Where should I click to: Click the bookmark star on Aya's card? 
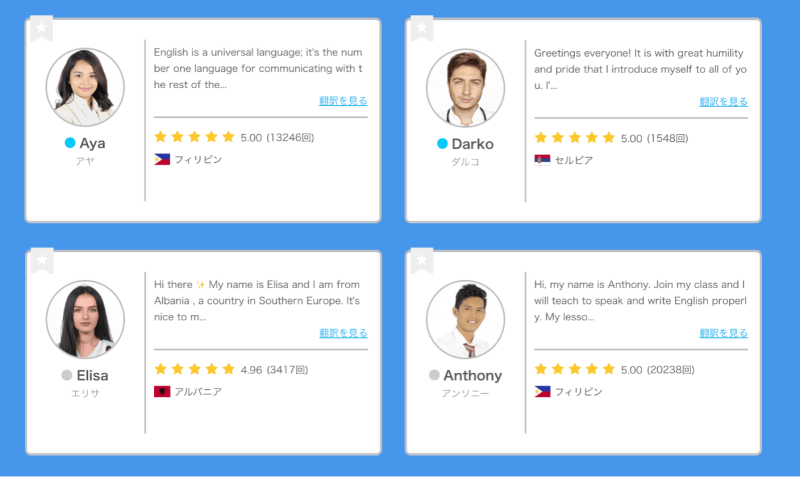[41, 28]
